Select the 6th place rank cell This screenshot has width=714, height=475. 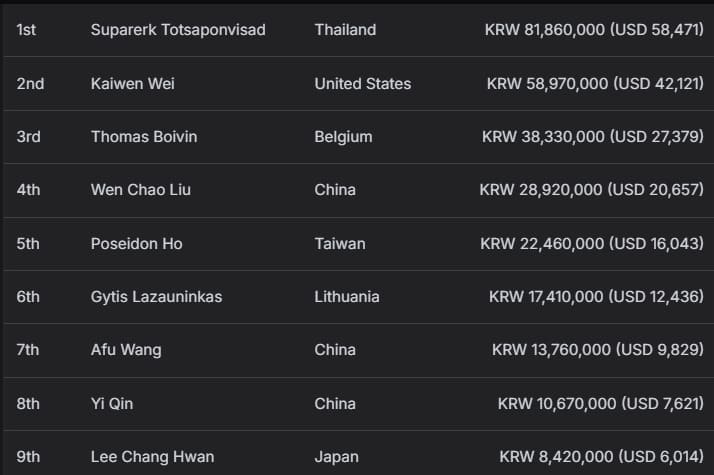pyautogui.click(x=28, y=297)
